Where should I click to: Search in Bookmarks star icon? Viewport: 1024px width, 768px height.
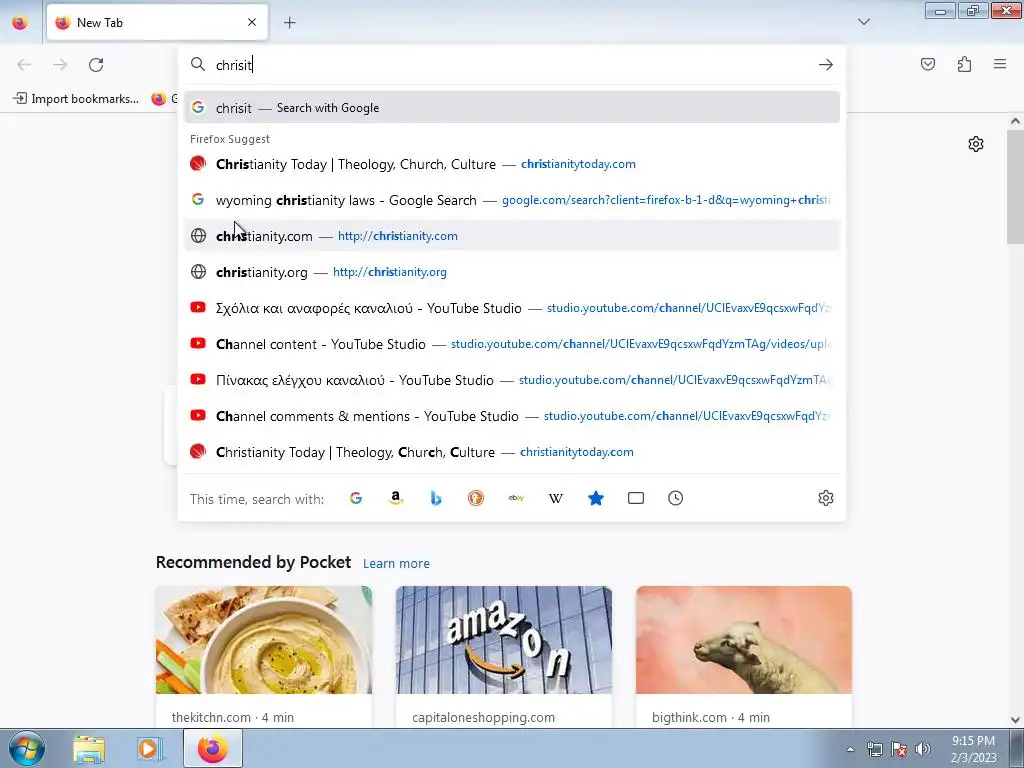pyautogui.click(x=596, y=498)
